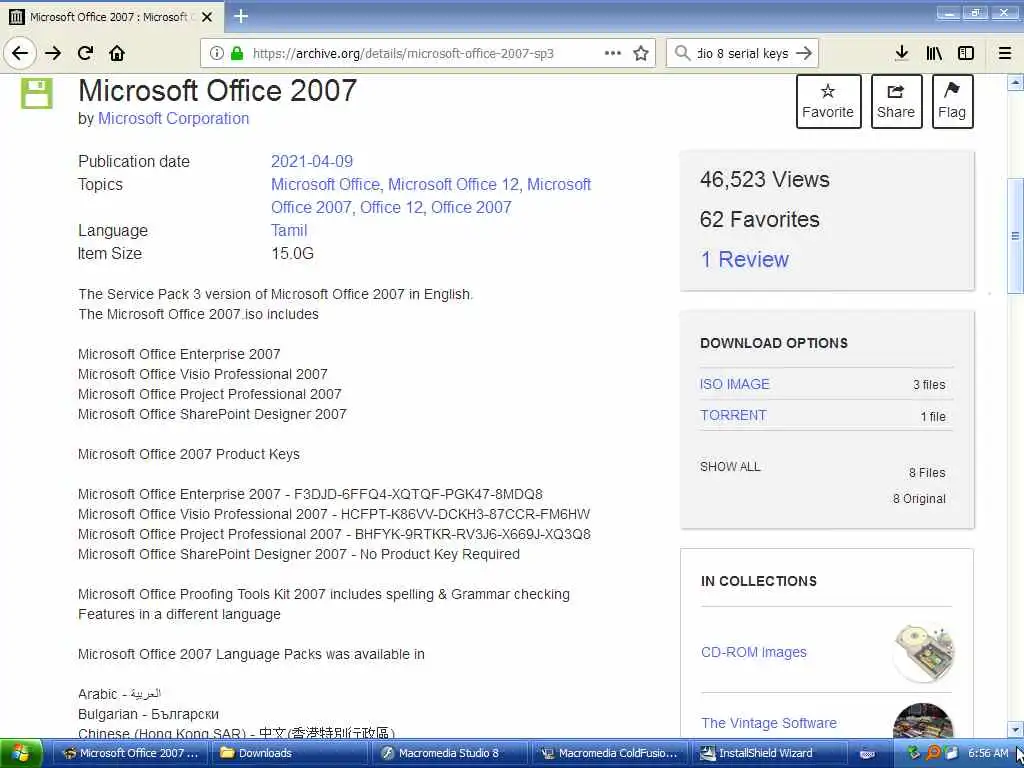Open Microsoft Corporation creator link
This screenshot has width=1024, height=768.
click(174, 118)
